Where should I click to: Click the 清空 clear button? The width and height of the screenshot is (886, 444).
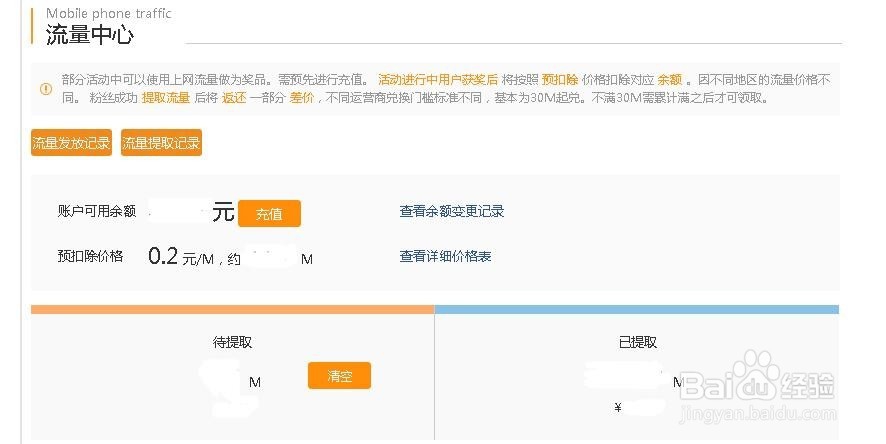339,376
